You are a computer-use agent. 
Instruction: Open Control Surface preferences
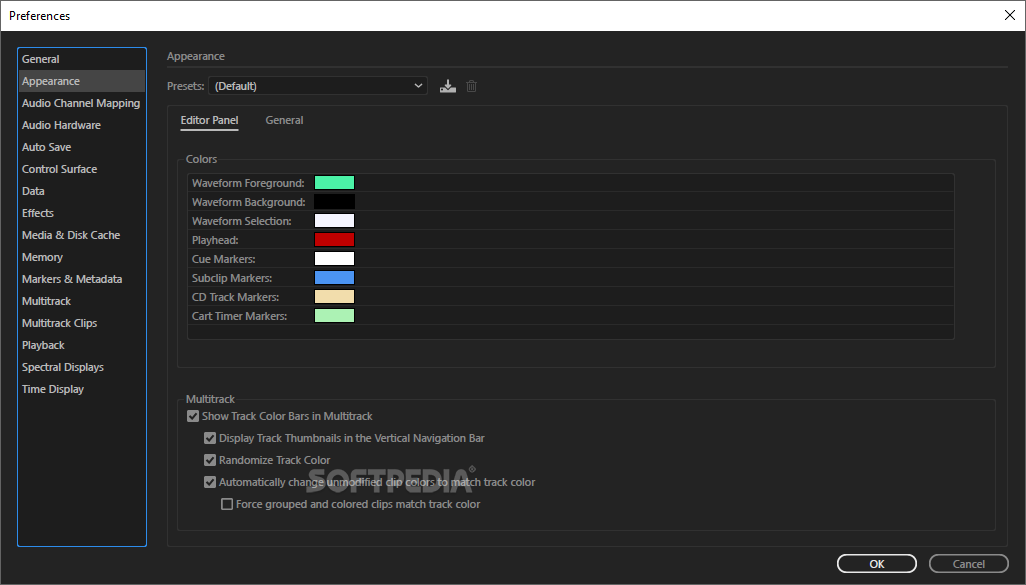pos(82,169)
